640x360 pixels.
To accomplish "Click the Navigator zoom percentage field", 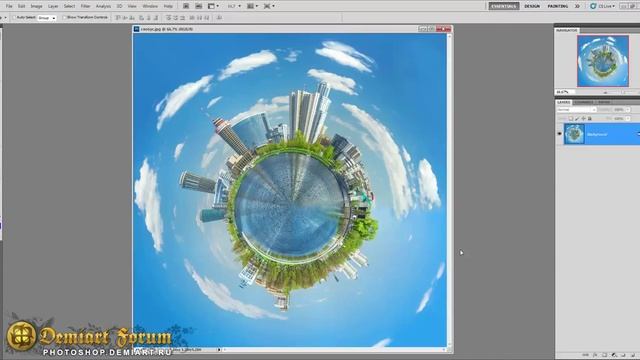I will tap(565, 92).
